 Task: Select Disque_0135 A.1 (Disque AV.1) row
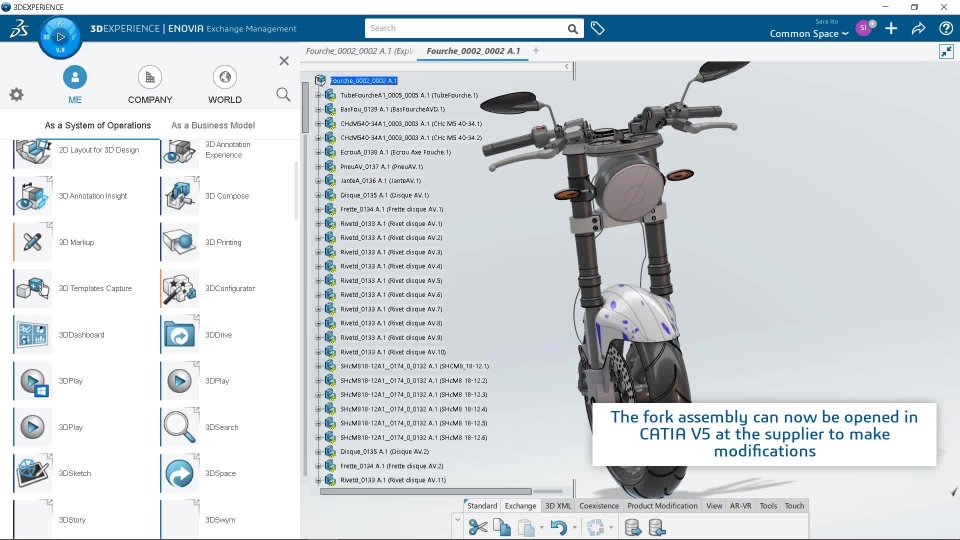[x=384, y=195]
